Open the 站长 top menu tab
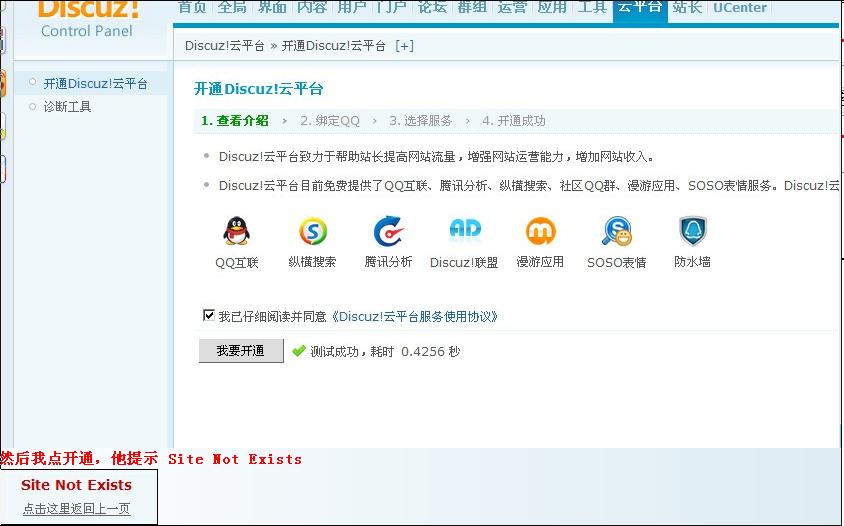This screenshot has height=526, width=844. 687,8
